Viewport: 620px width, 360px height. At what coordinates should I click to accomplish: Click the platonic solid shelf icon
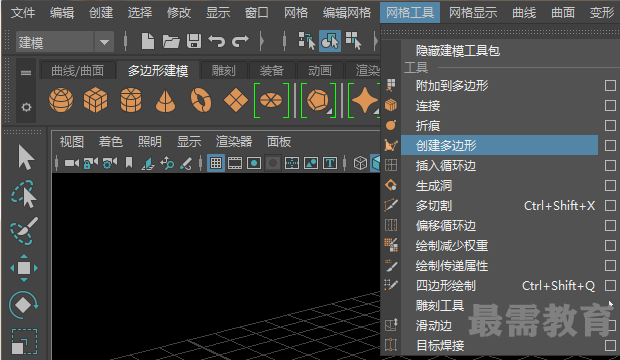click(318, 100)
